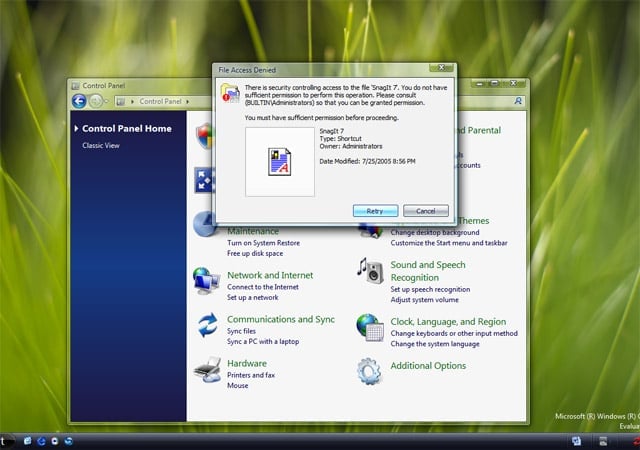This screenshot has height=450, width=640.
Task: Open Communications and Sync category
Action: pyautogui.click(x=280, y=319)
